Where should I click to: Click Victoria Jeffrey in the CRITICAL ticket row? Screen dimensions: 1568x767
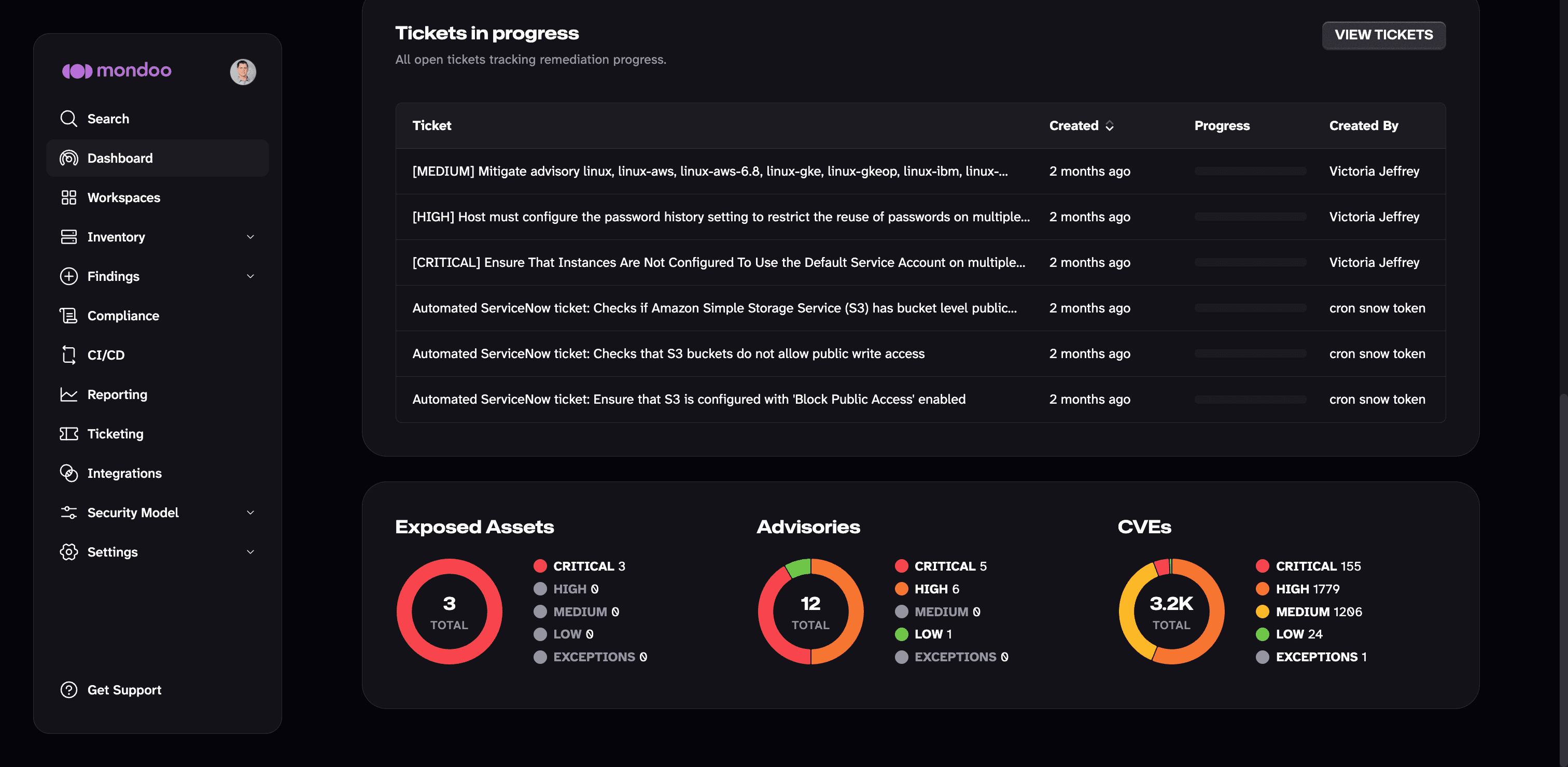(x=1374, y=263)
